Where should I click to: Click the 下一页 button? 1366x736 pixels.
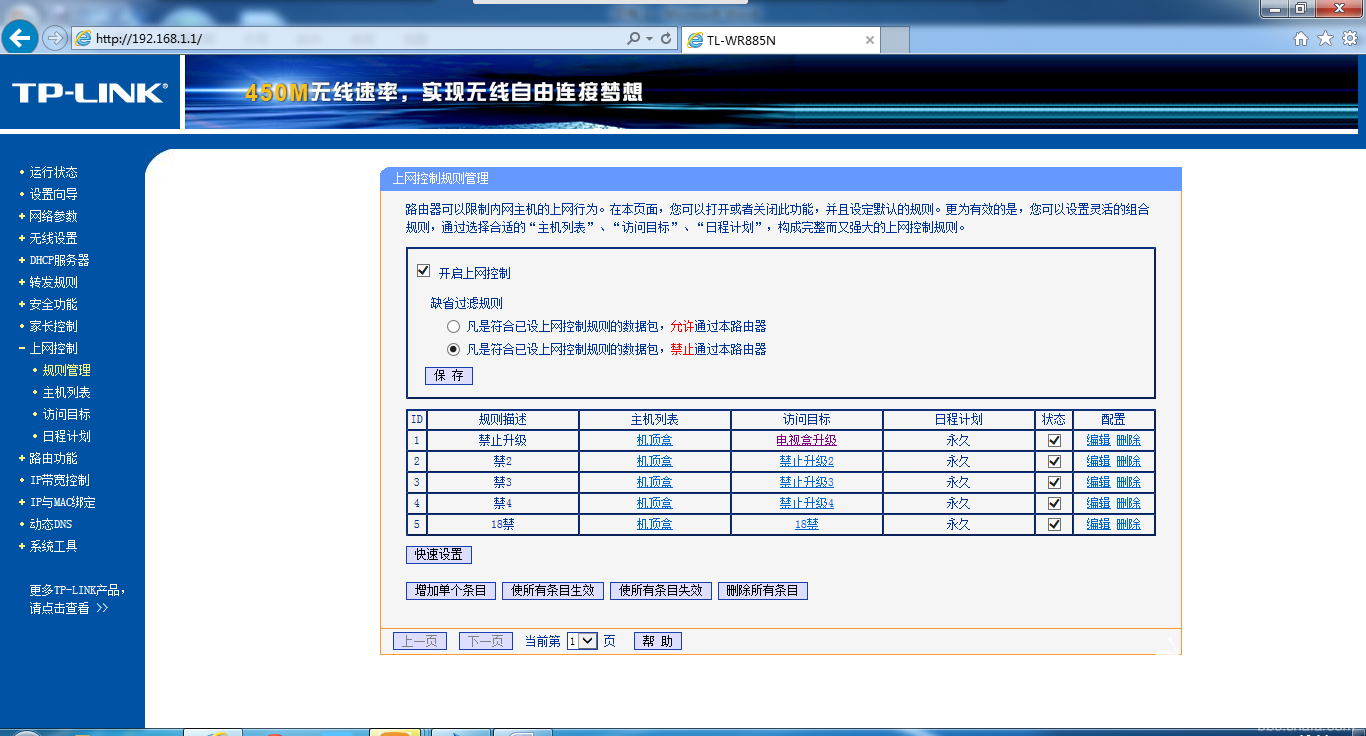[486, 641]
